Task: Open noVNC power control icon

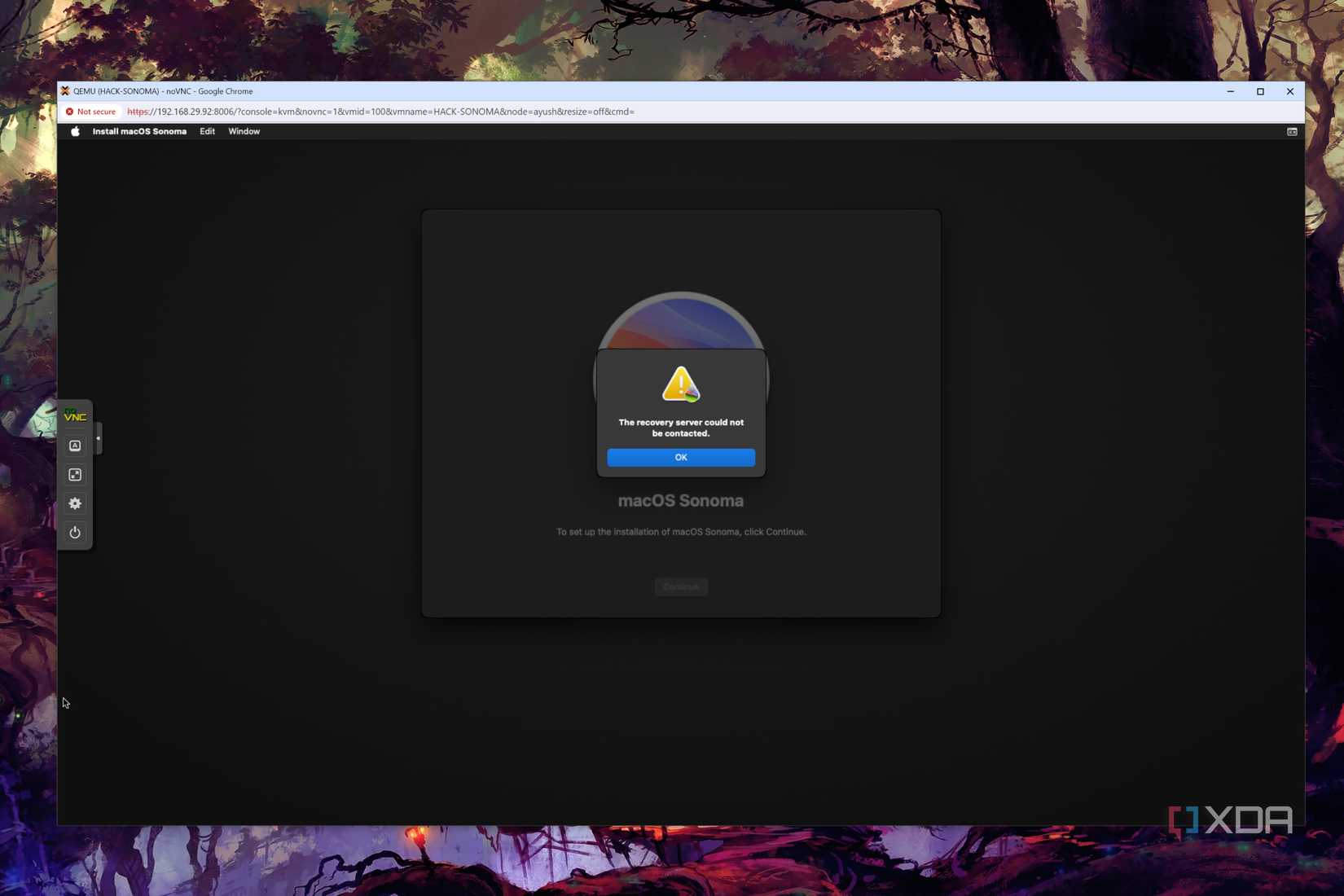Action: pyautogui.click(x=75, y=532)
